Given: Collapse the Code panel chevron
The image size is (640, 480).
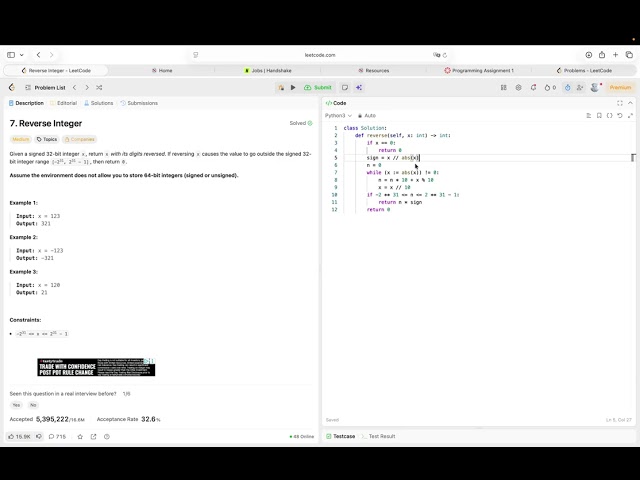Looking at the screenshot, I should click(631, 103).
